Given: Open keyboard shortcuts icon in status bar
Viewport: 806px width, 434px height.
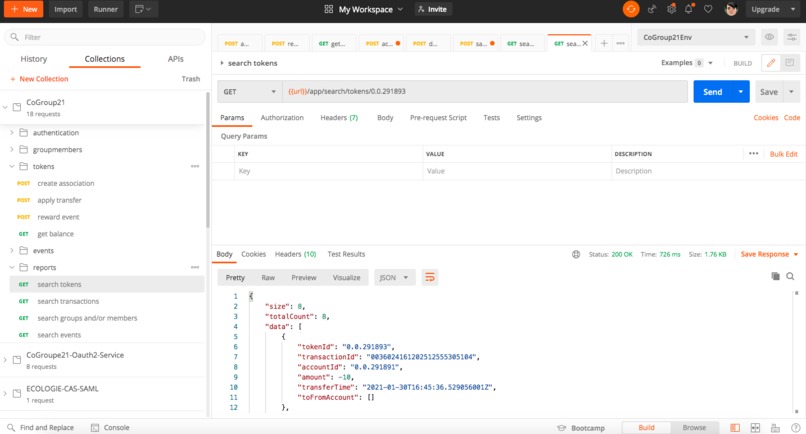Looking at the screenshot, I should (x=775, y=427).
